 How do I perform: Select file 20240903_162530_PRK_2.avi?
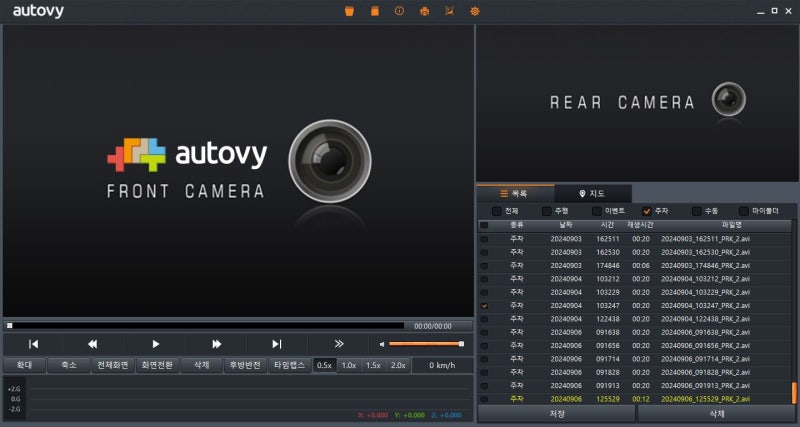point(635,253)
